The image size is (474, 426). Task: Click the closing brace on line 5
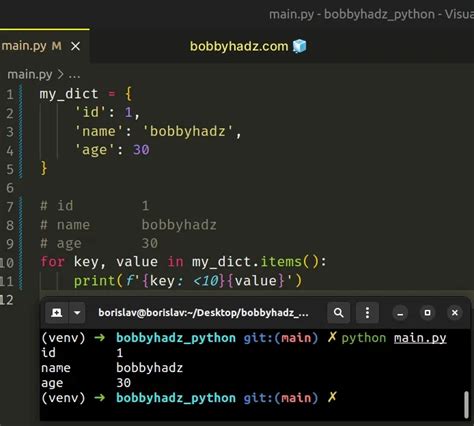point(44,168)
